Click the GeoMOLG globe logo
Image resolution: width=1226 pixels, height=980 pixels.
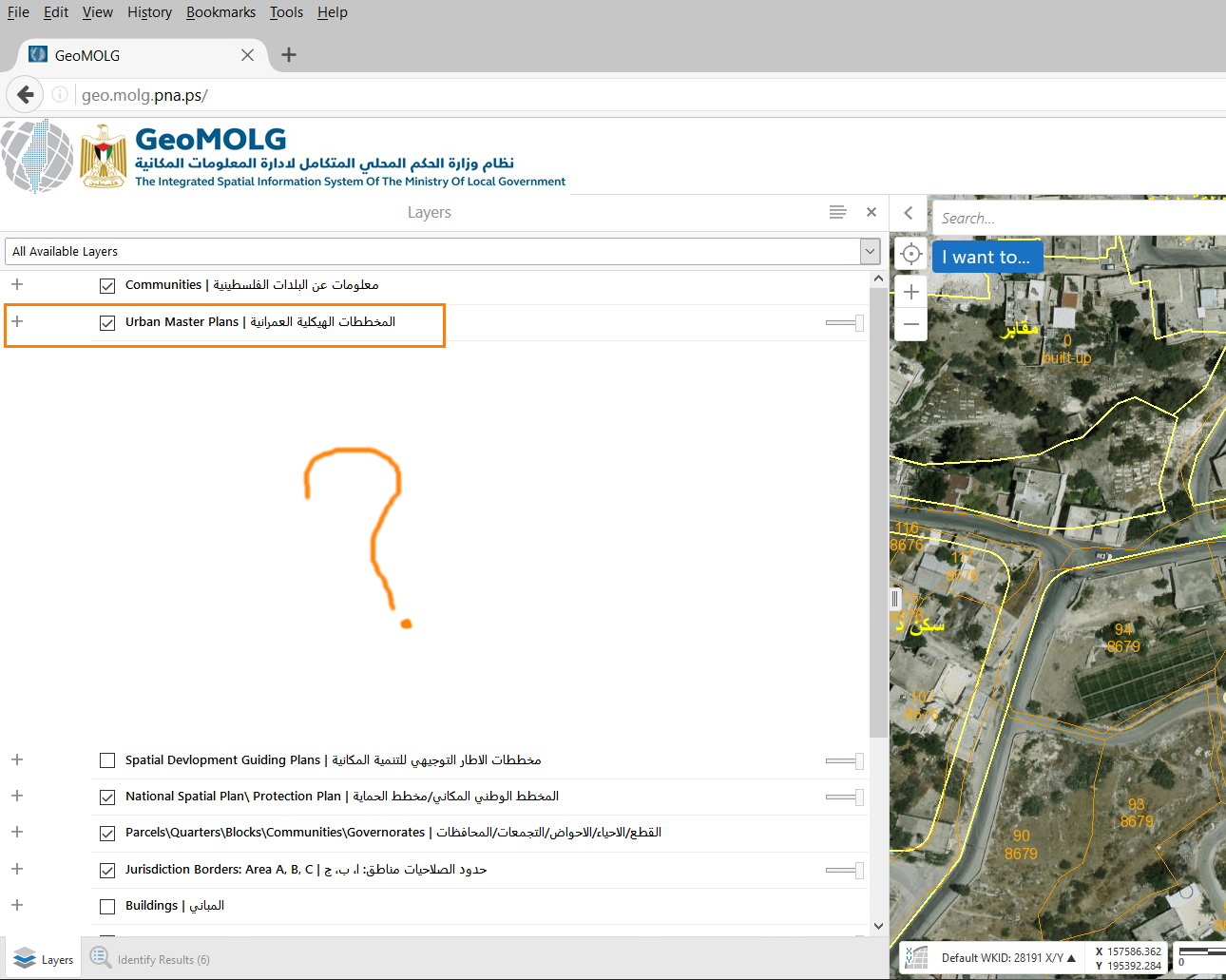(x=37, y=156)
